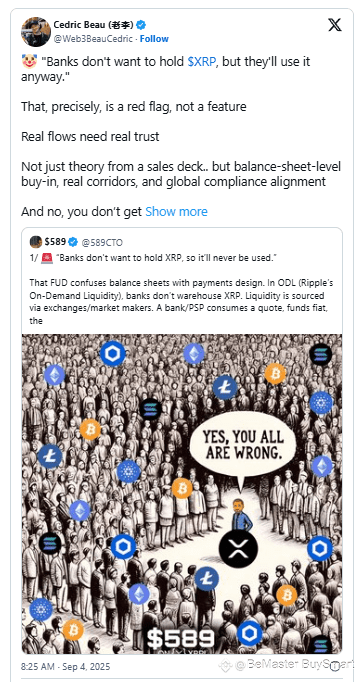Image resolution: width=362 pixels, height=682 pixels.
Task: Click the black XRP logo in image
Action: coord(236,547)
